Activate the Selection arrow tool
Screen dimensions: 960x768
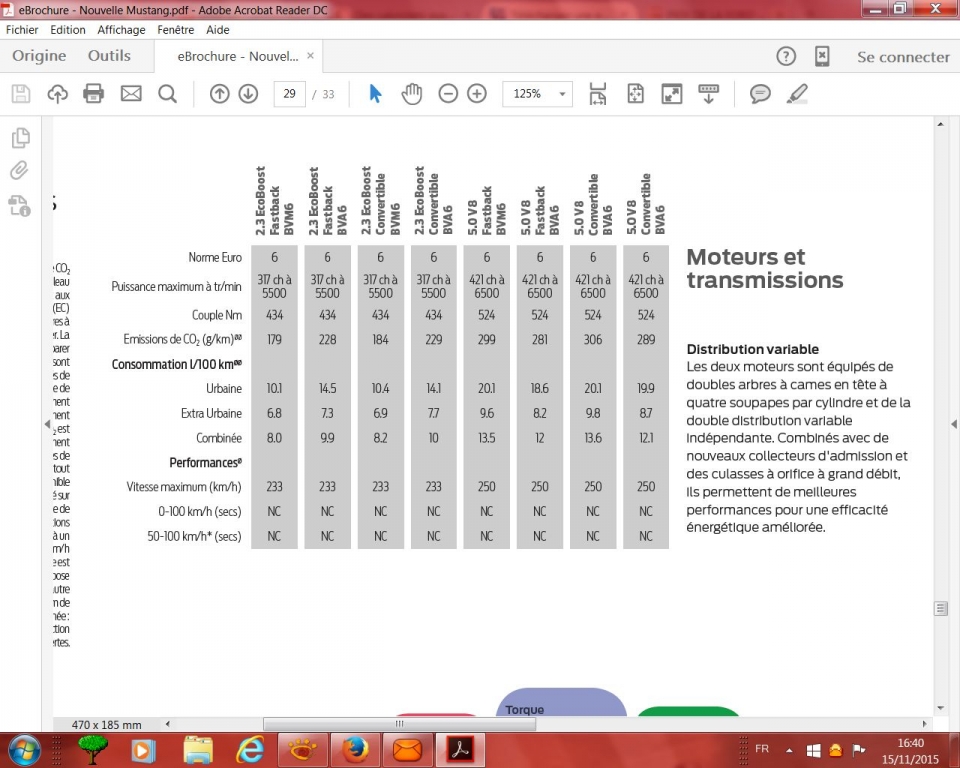click(x=375, y=94)
